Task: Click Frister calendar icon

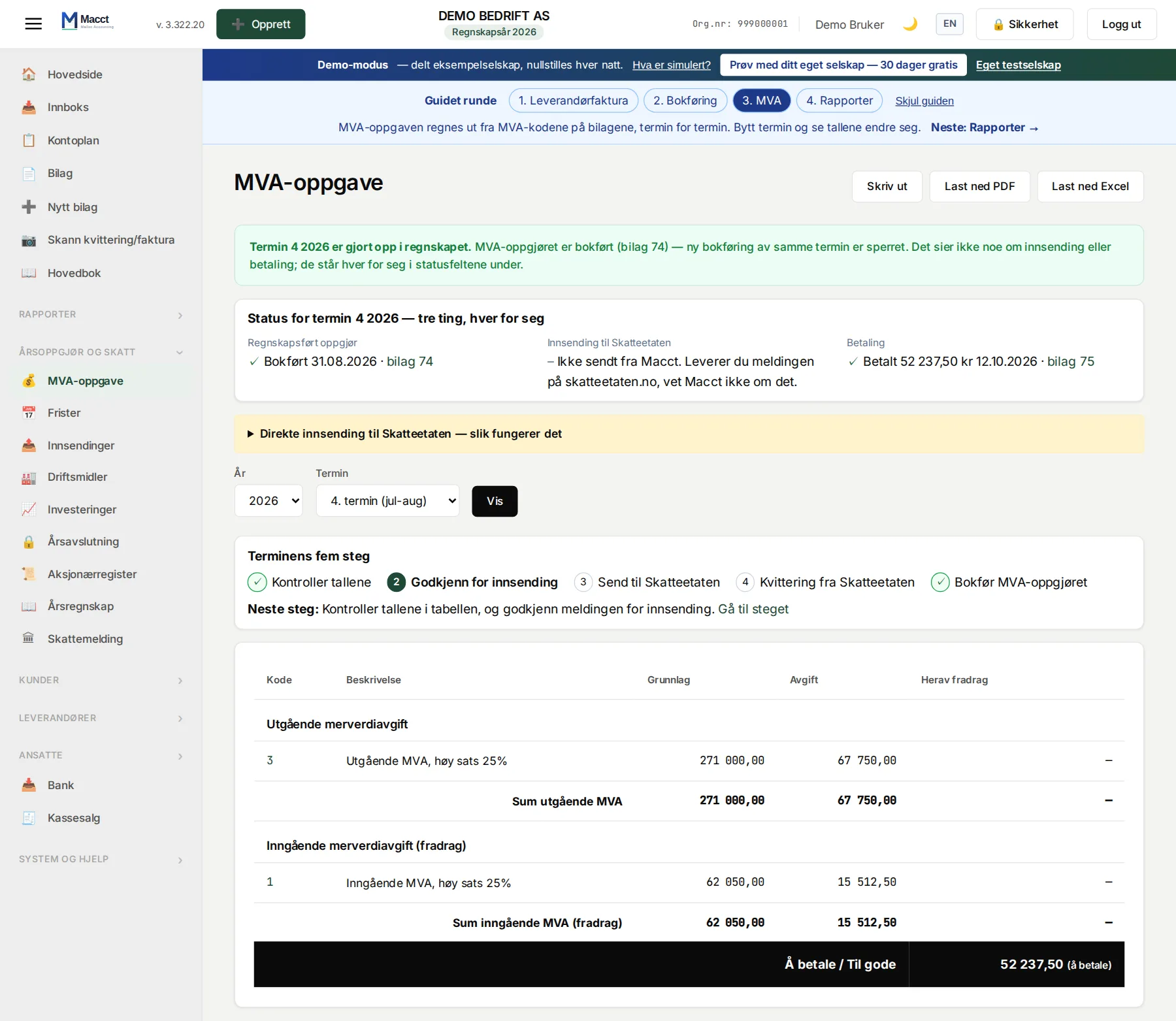Action: (x=29, y=413)
